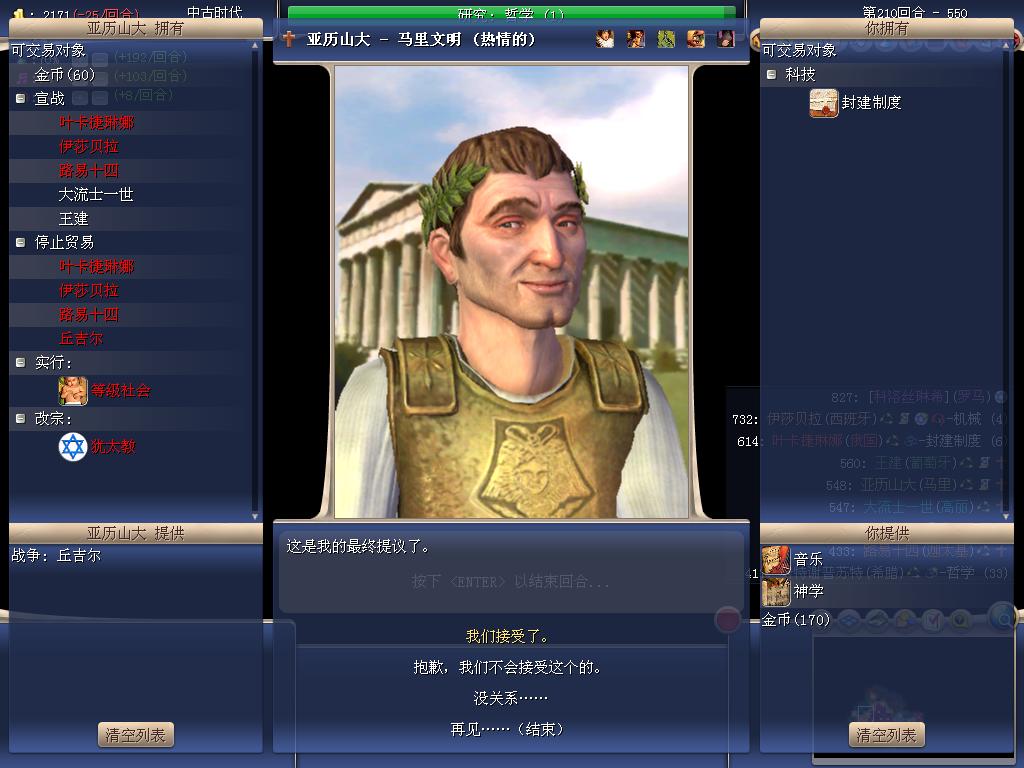This screenshot has height=768, width=1024.
Task: Select 大流士一世 under declare war
Action: [96, 195]
